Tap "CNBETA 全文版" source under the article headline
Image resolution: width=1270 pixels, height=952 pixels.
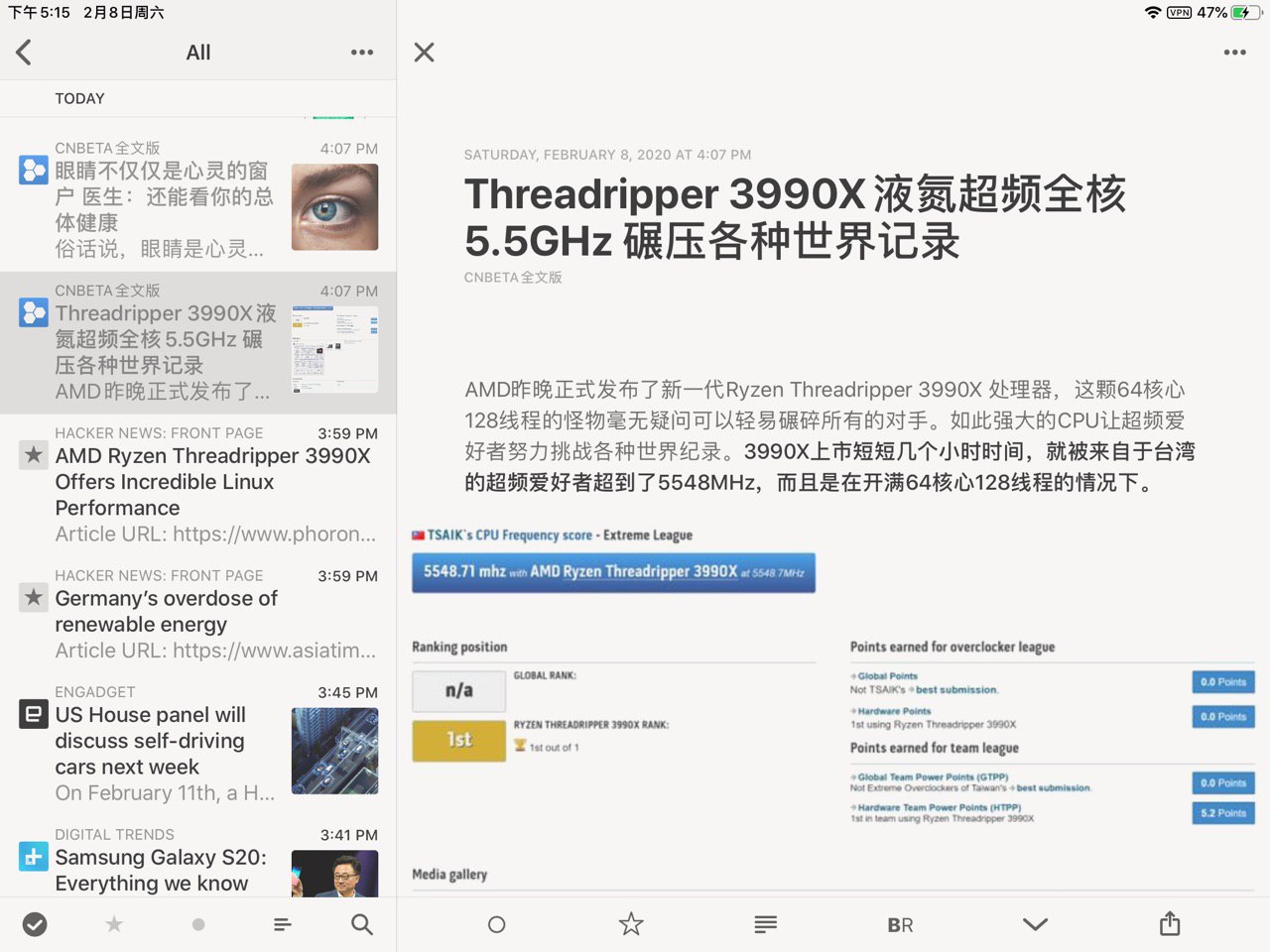[513, 278]
